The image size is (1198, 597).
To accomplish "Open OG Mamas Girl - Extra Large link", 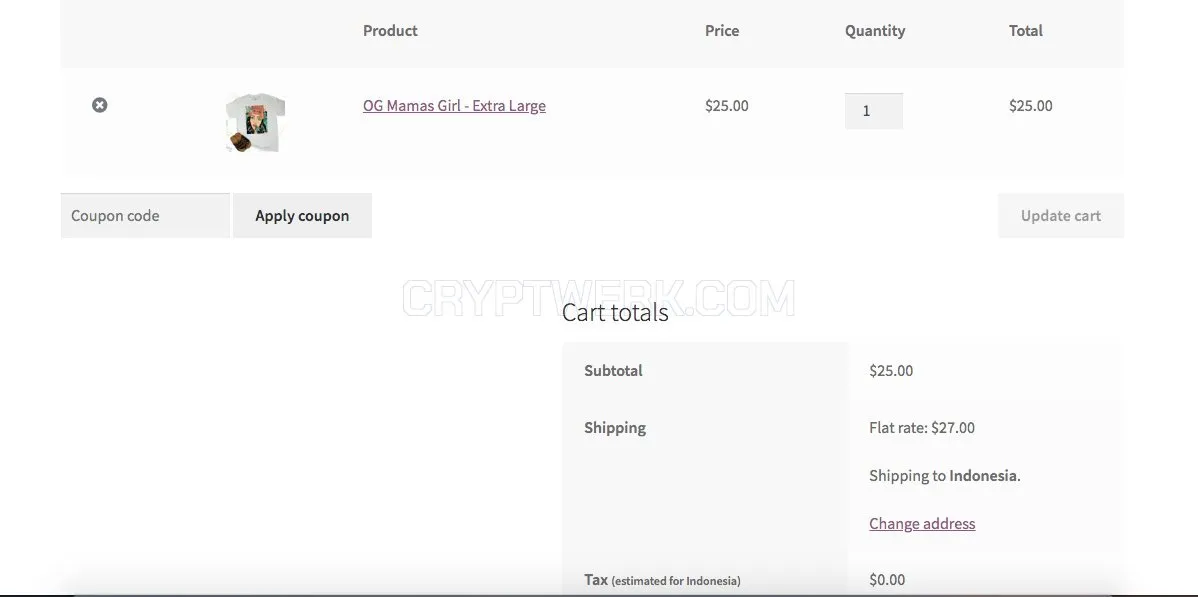I will click(x=454, y=105).
